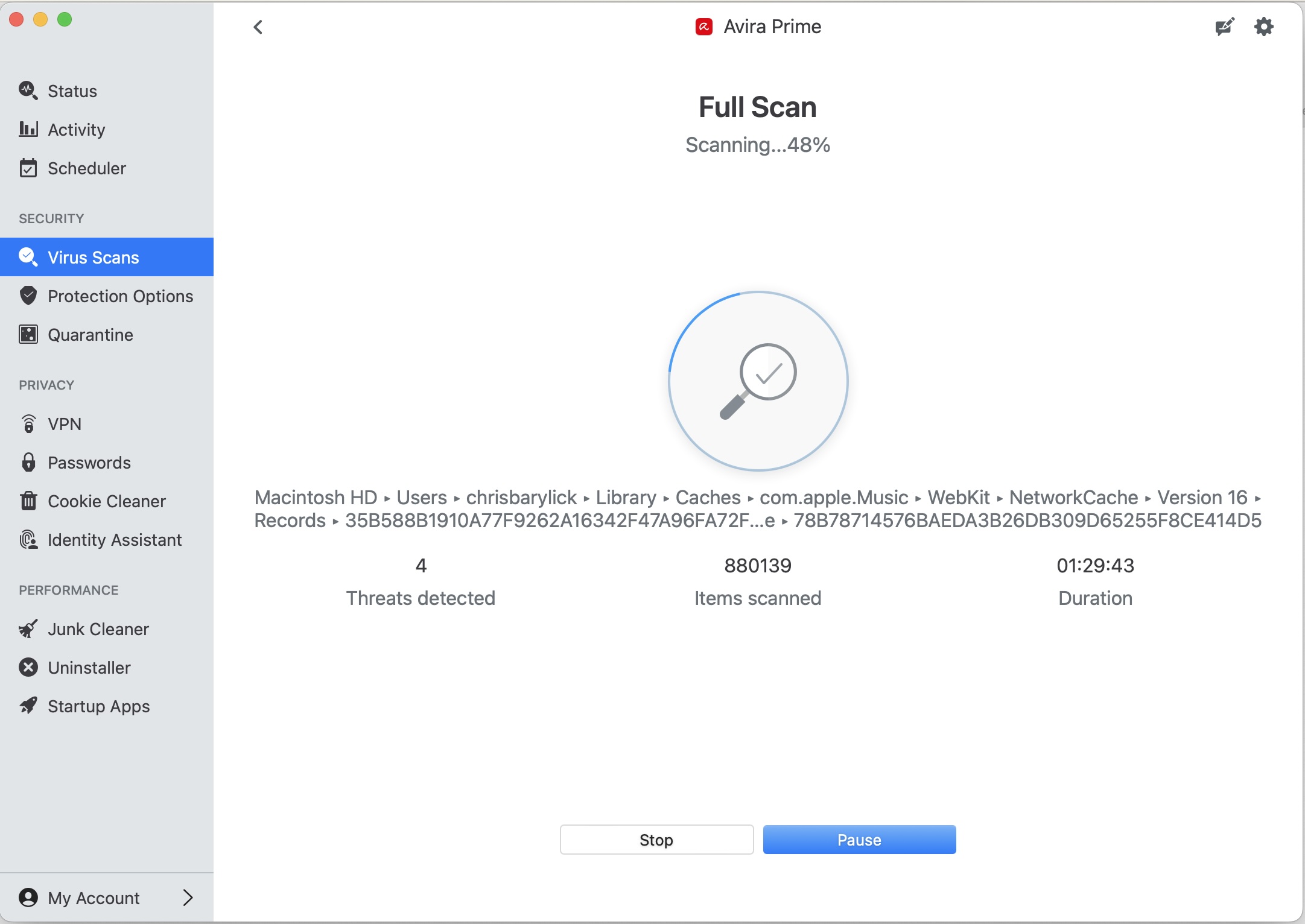Open Protection Options
Viewport: 1305px width, 924px height.
pos(121,296)
